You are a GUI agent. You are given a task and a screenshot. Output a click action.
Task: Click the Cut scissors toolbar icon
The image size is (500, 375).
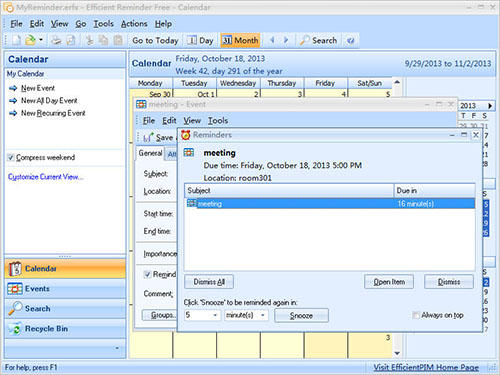point(89,40)
